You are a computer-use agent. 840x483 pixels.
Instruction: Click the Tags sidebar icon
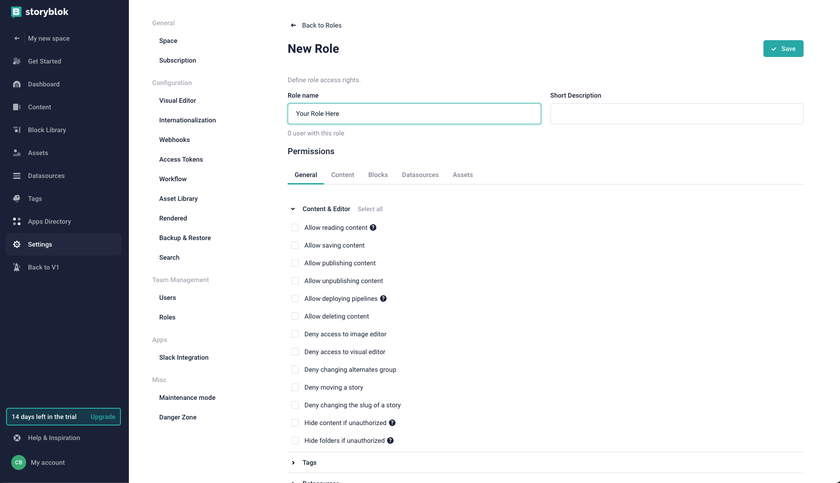pyautogui.click(x=17, y=198)
